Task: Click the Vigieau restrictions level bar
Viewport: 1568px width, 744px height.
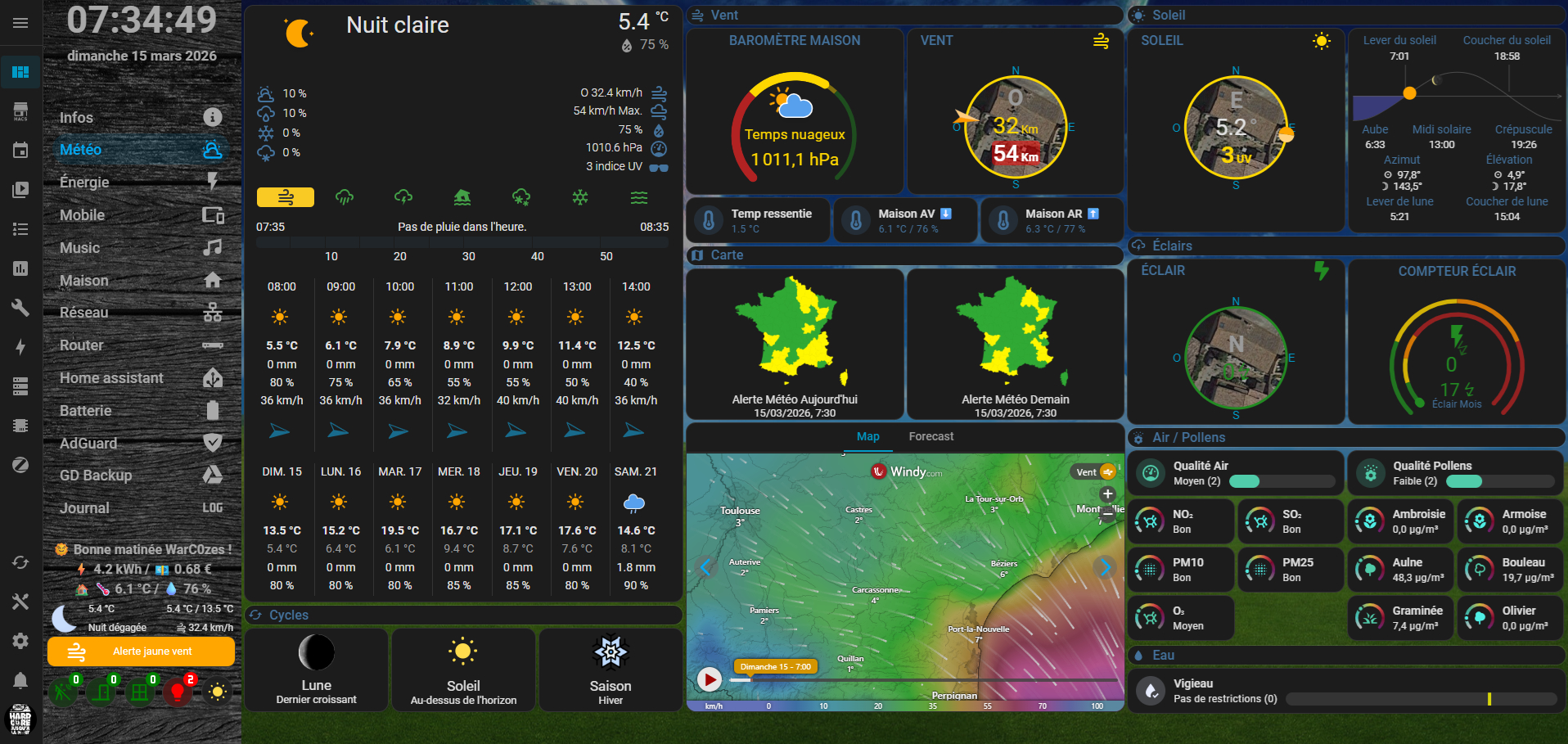Action: click(x=1422, y=699)
